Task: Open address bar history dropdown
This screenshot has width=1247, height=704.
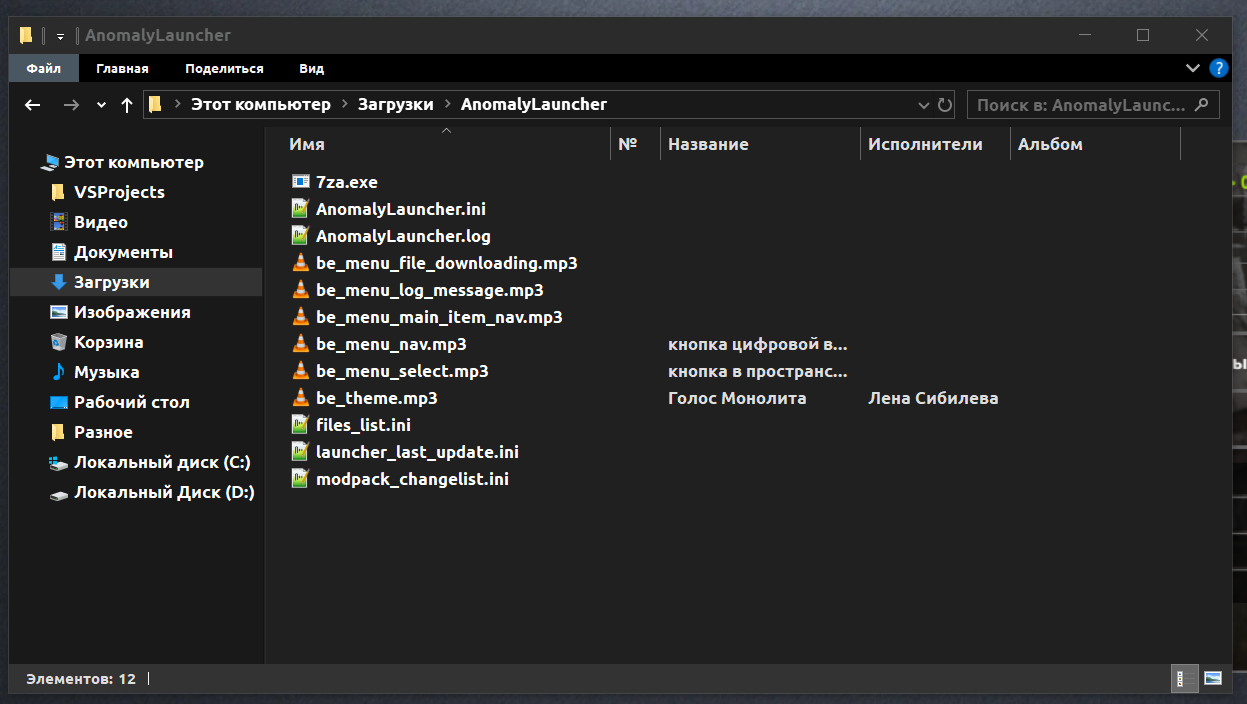Action: [x=924, y=104]
